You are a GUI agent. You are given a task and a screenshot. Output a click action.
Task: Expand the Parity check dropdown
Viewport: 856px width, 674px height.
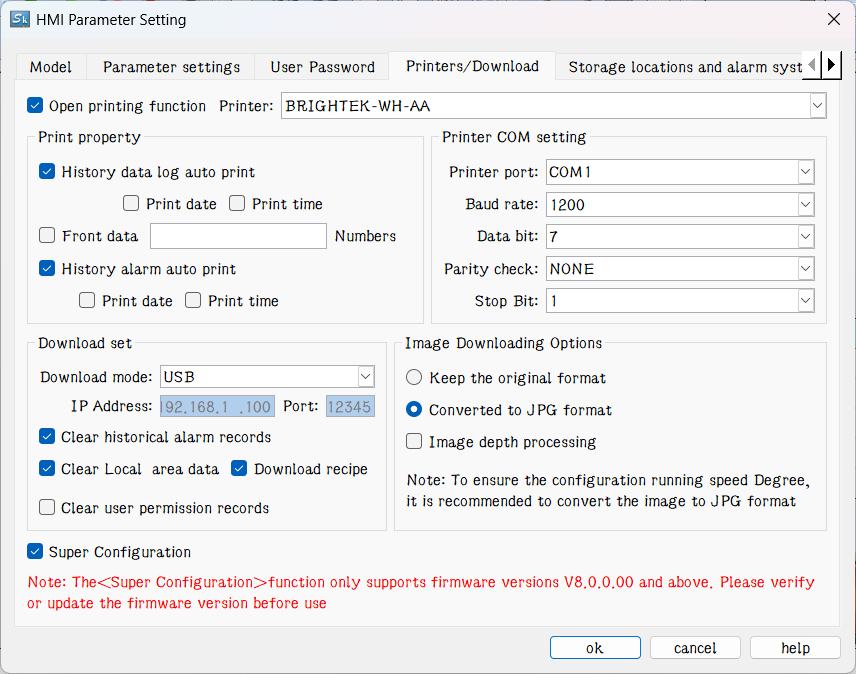[x=805, y=269]
